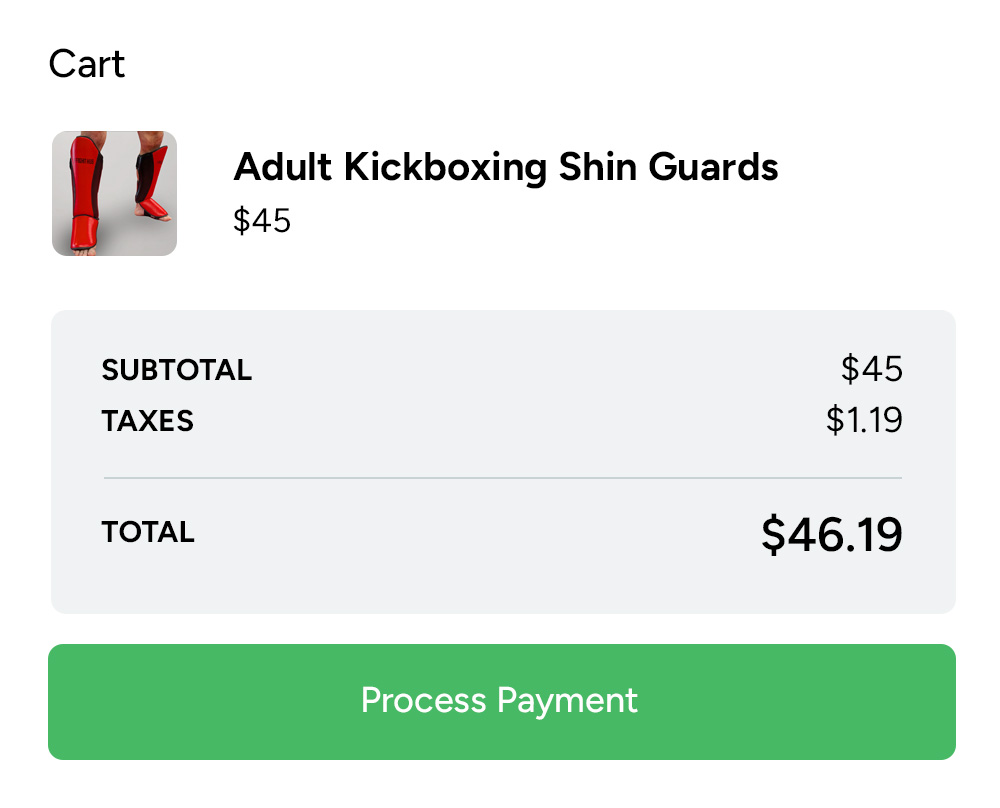
Task: Click the divider line above TOTAL
Action: pos(502,478)
